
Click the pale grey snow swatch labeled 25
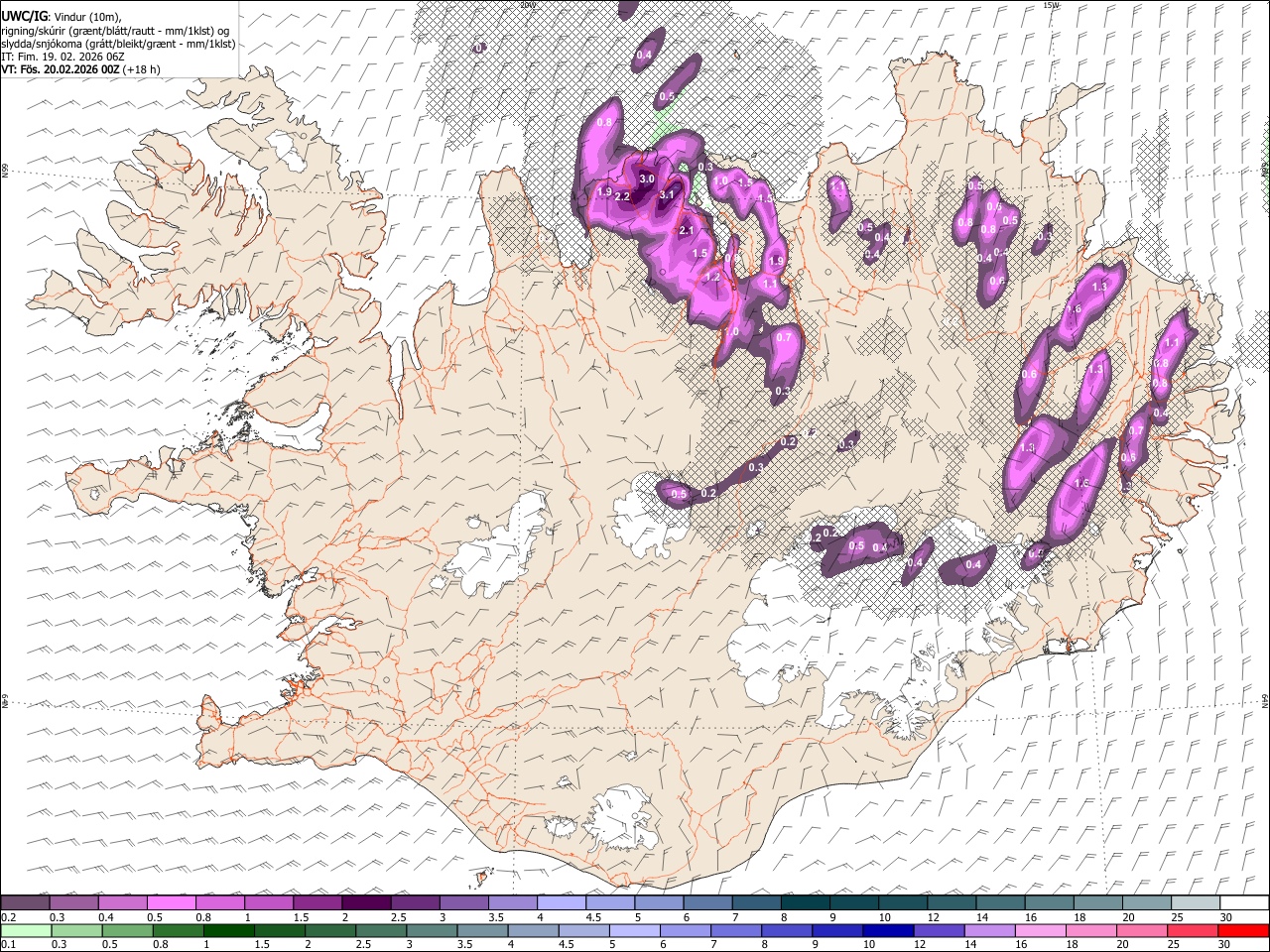click(1195, 902)
